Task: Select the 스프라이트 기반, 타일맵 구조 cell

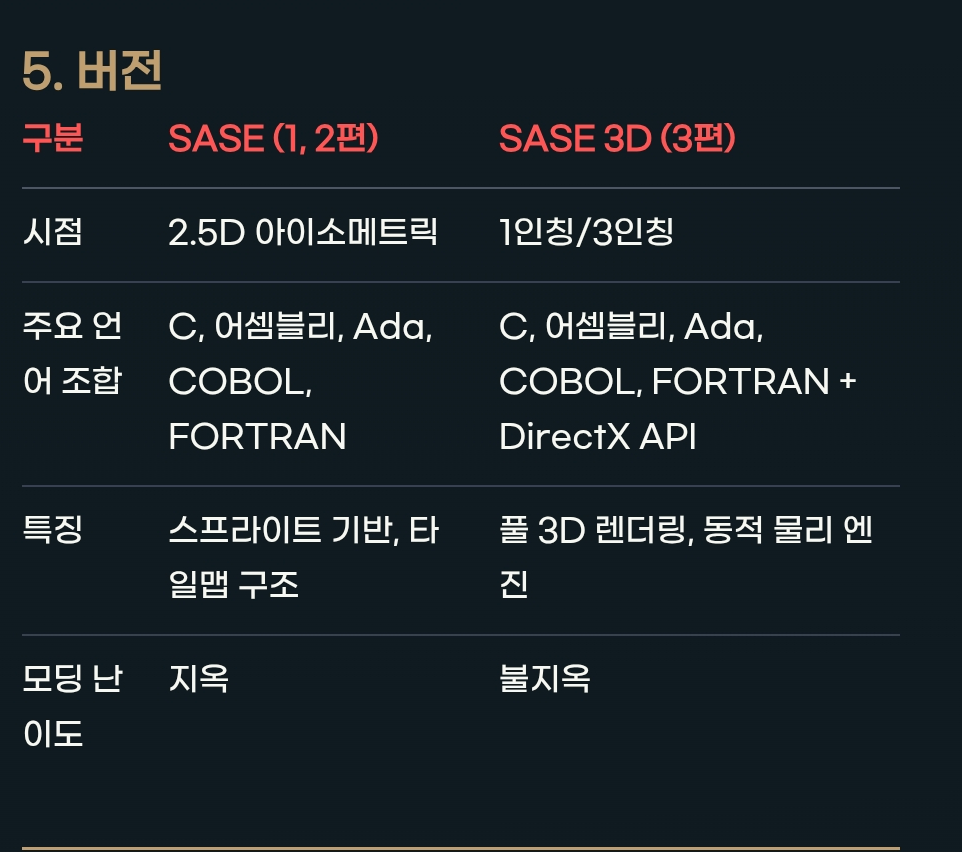Action: [303, 557]
